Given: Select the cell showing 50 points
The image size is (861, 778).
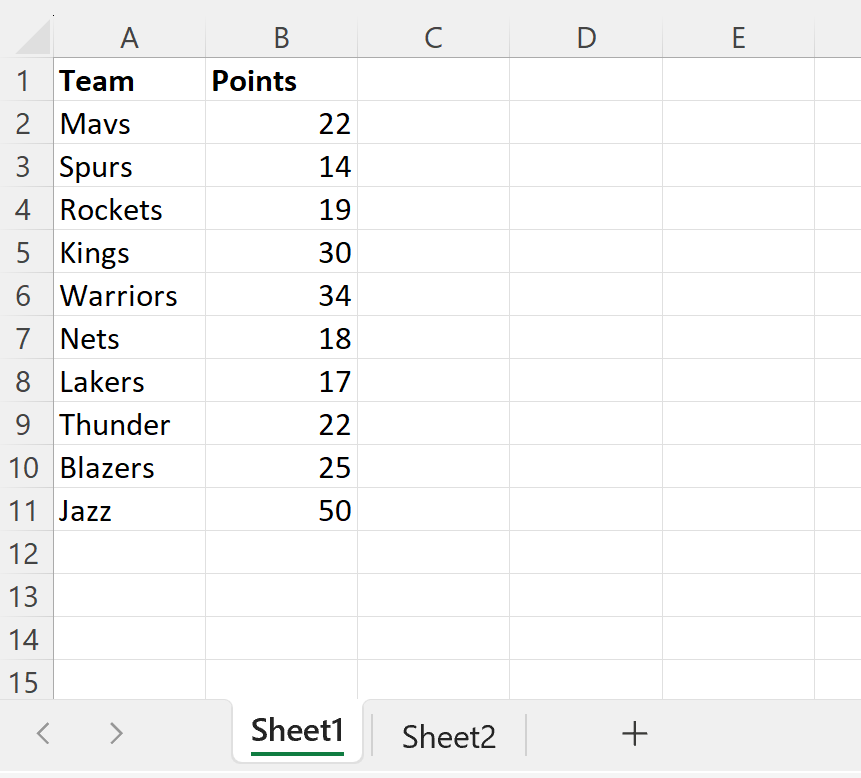Looking at the screenshot, I should [x=281, y=510].
